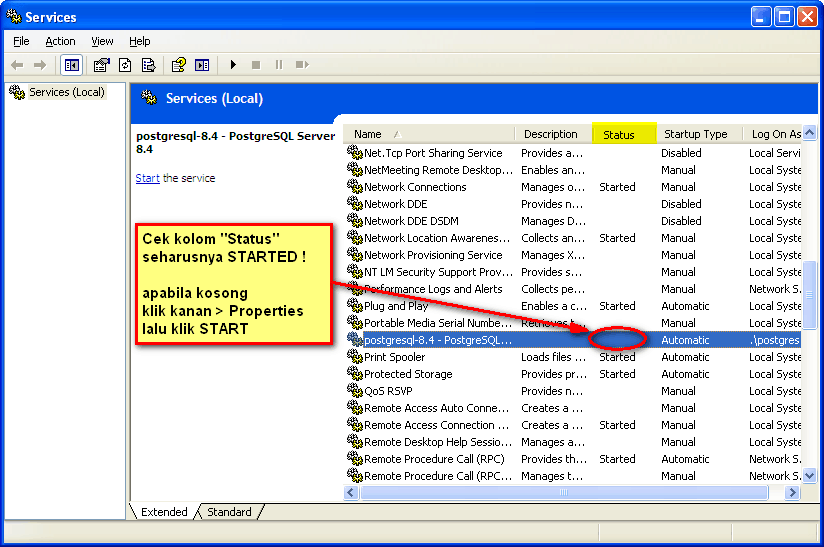Click the vertical scrollbar up arrow
This screenshot has height=547, width=824.
coord(810,132)
